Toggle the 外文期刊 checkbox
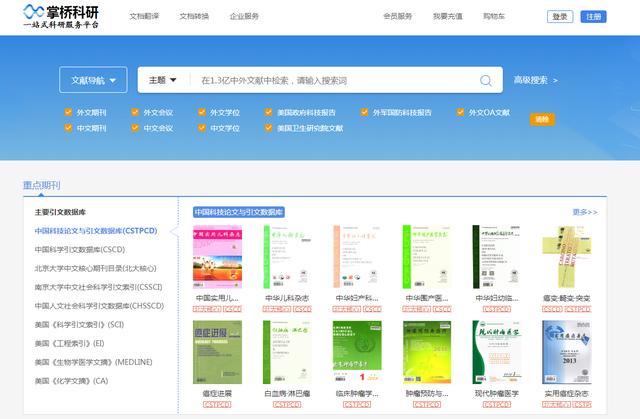The width and height of the screenshot is (640, 419). [x=68, y=112]
